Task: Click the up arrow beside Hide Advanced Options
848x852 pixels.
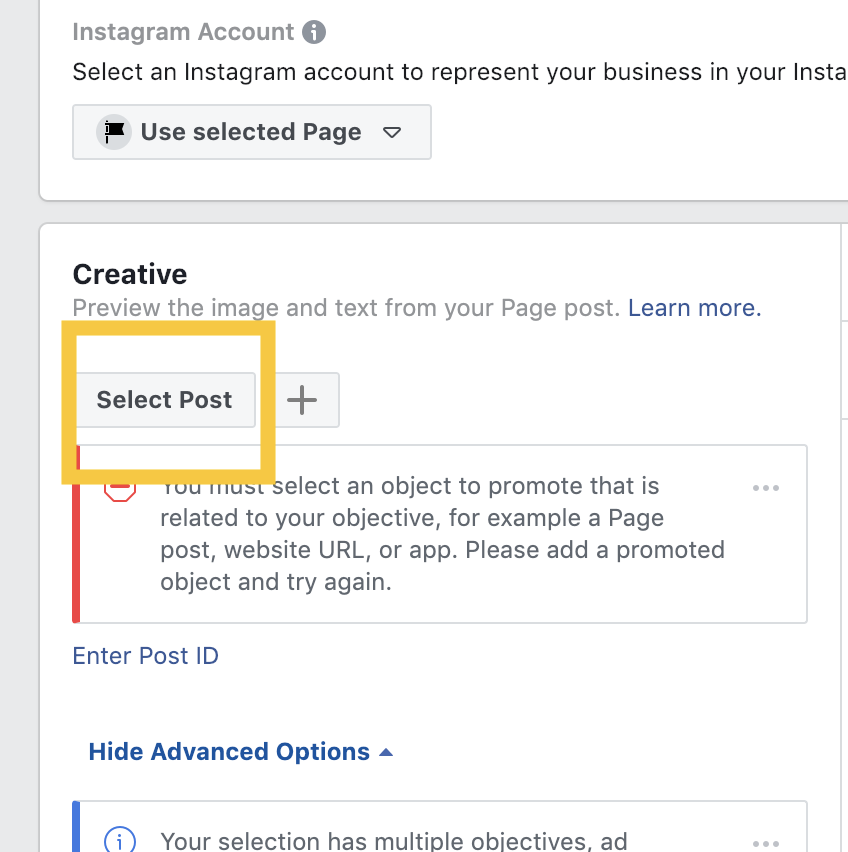Action: coord(386,753)
